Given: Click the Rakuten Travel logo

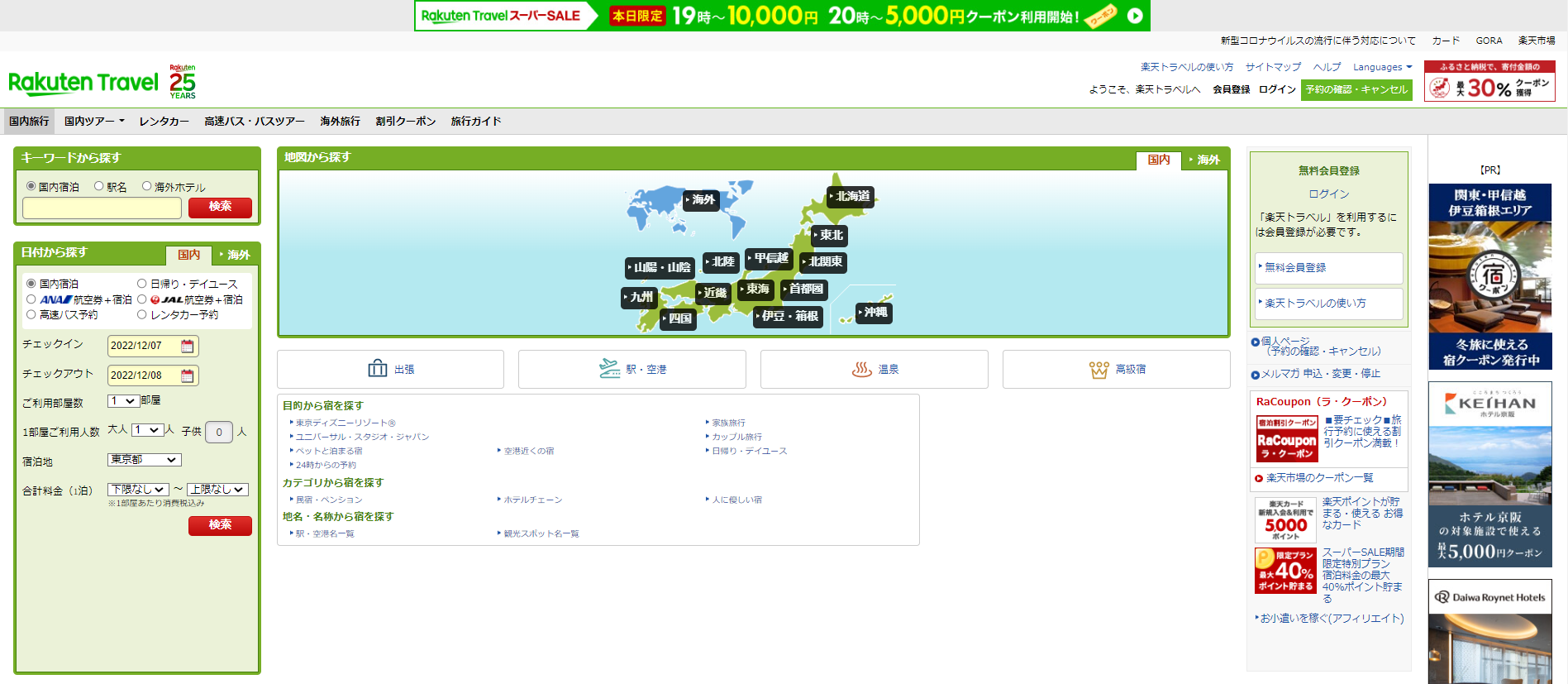Looking at the screenshot, I should coord(83,83).
